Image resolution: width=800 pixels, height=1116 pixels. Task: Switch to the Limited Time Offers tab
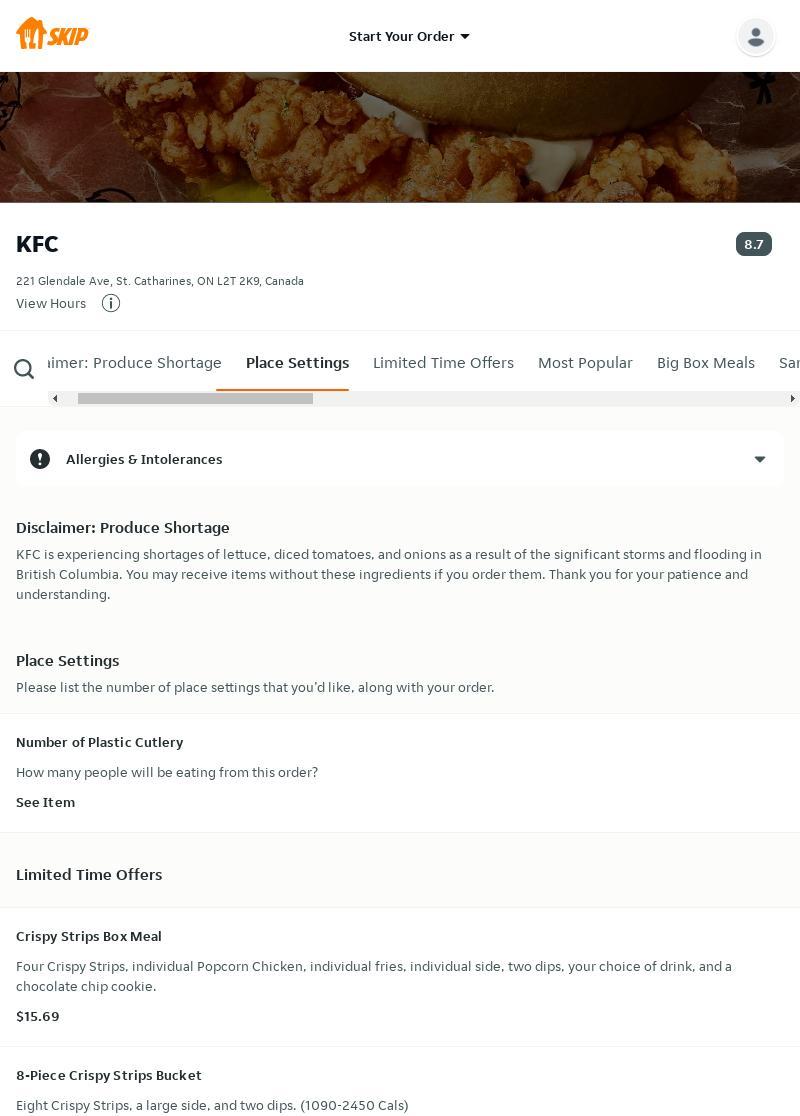443,363
